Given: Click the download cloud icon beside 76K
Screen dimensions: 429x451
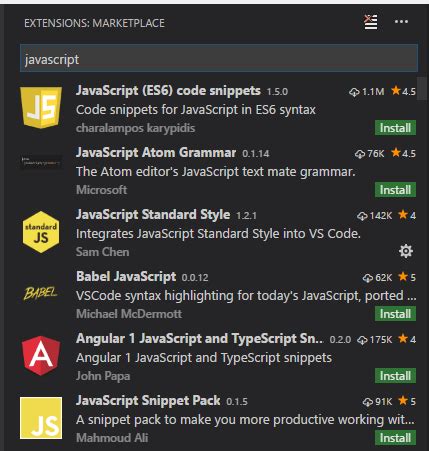Looking at the screenshot, I should [x=360, y=154].
